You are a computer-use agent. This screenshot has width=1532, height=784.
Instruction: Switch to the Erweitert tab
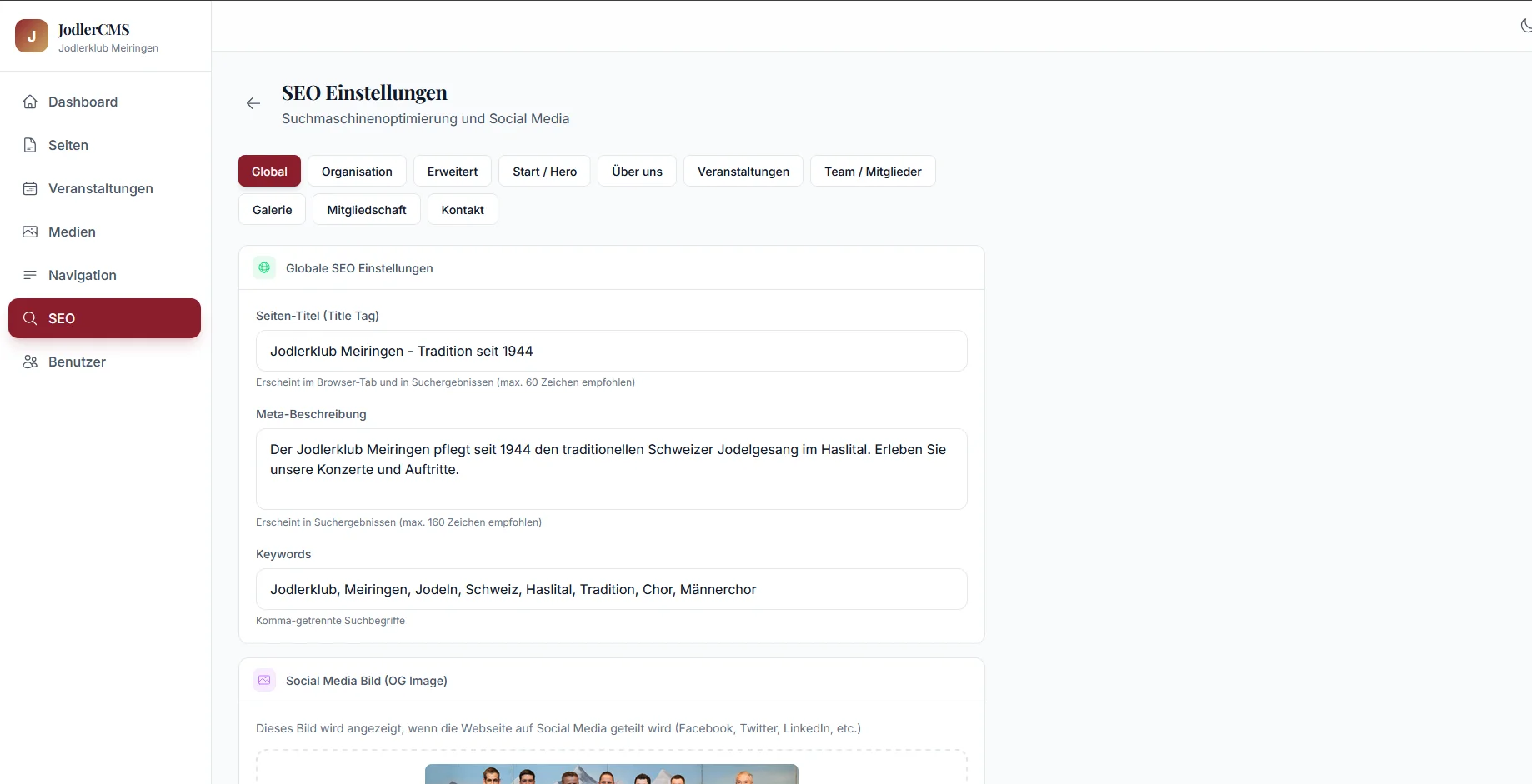click(x=453, y=172)
